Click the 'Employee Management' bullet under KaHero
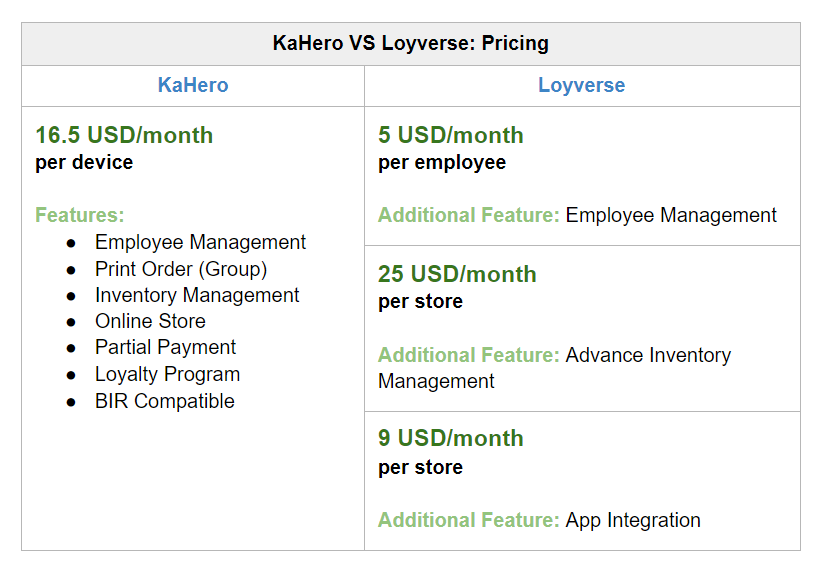 click(200, 242)
